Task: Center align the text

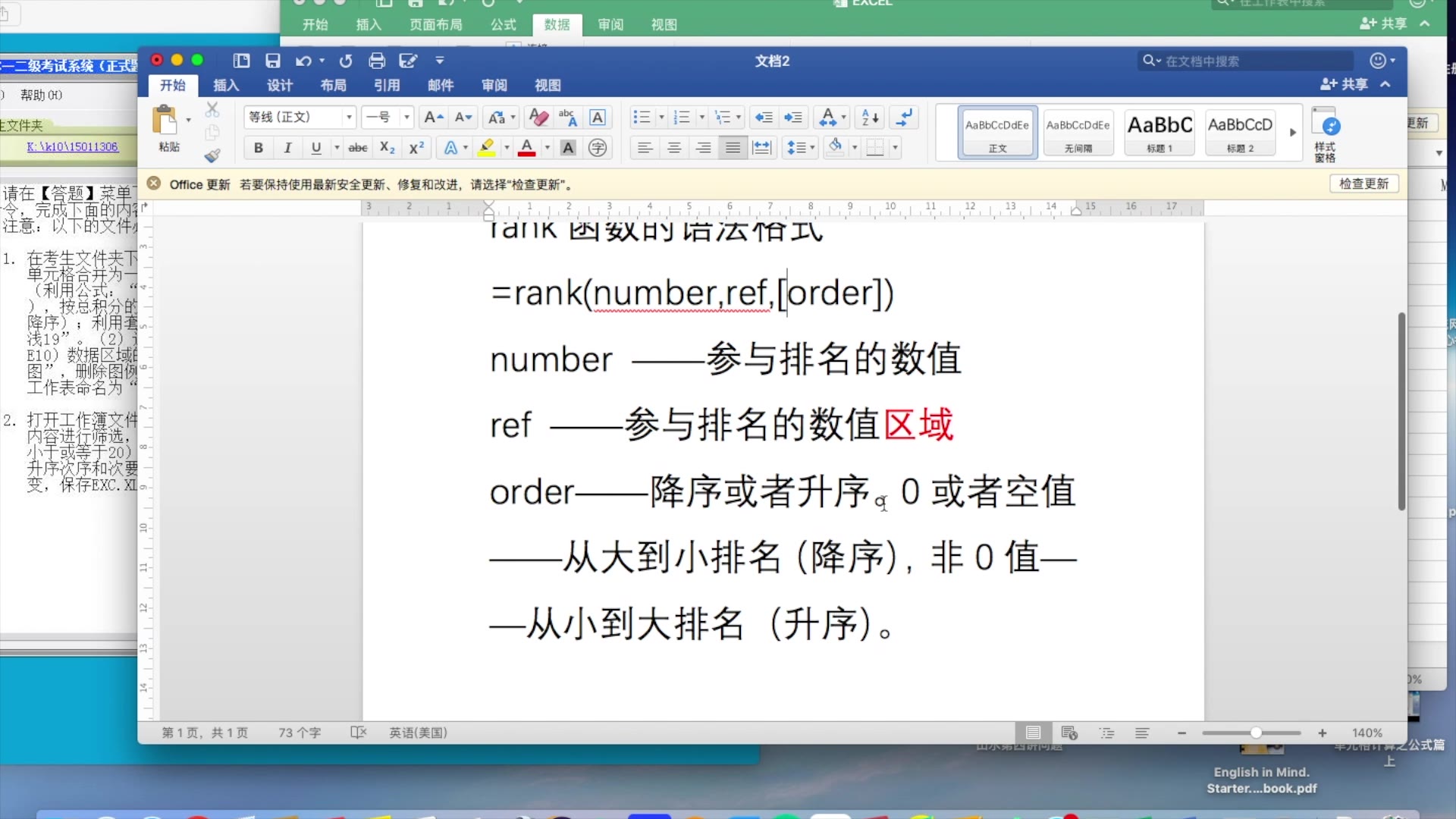Action: 674,148
